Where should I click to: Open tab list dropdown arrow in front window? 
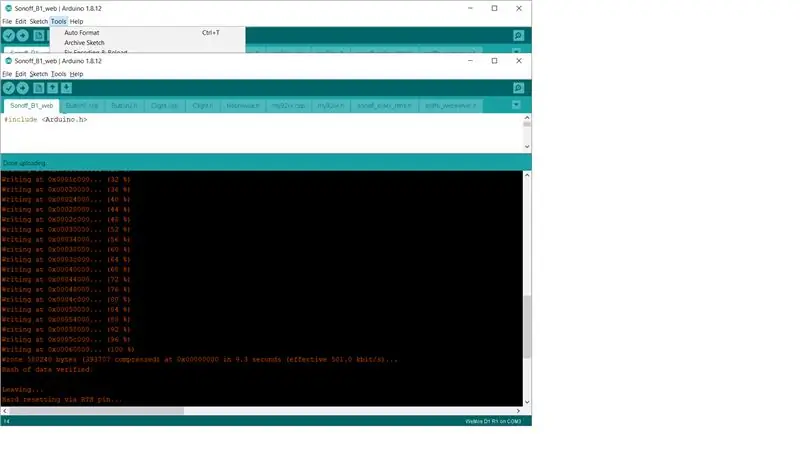tap(516, 105)
